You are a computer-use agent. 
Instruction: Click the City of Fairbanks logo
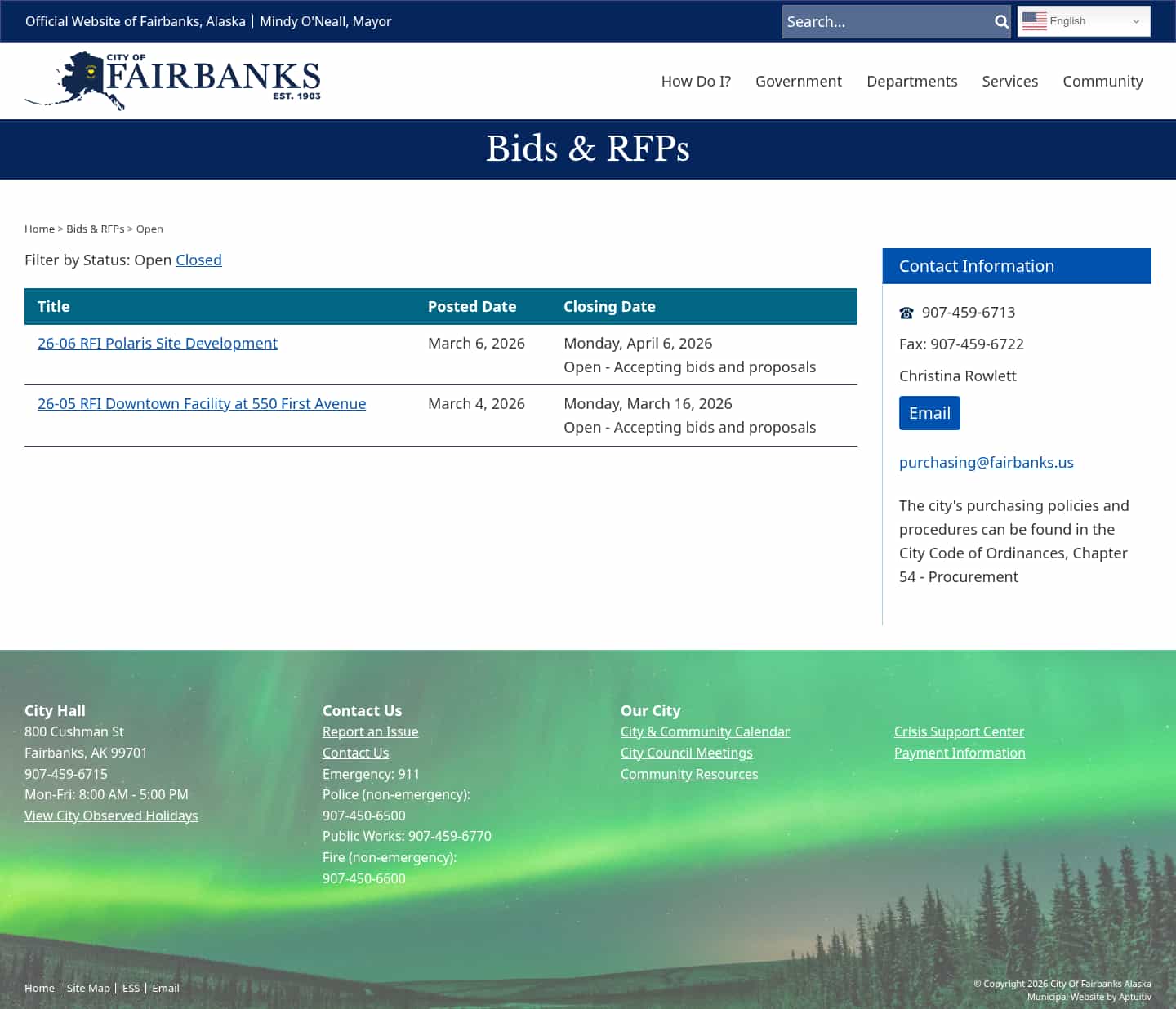coord(172,79)
